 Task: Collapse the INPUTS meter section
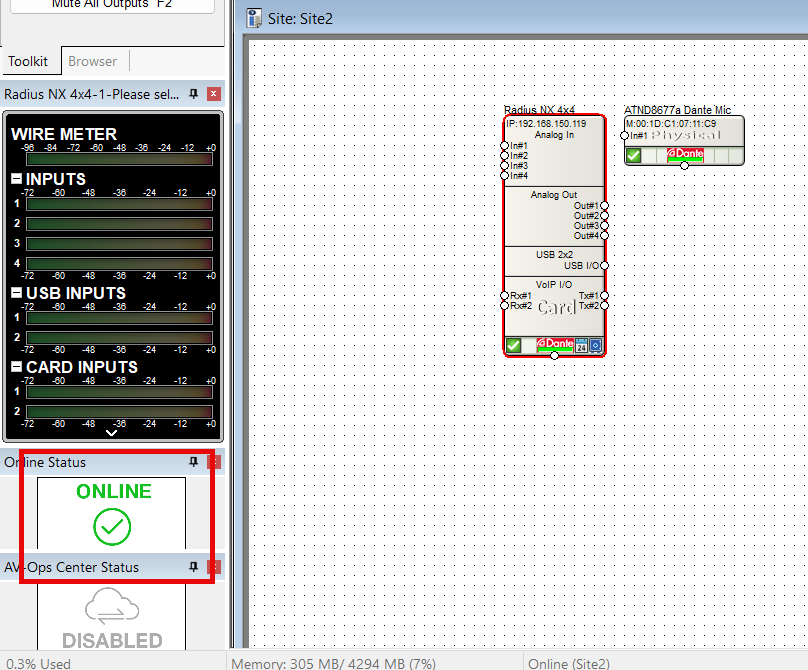pyautogui.click(x=16, y=179)
